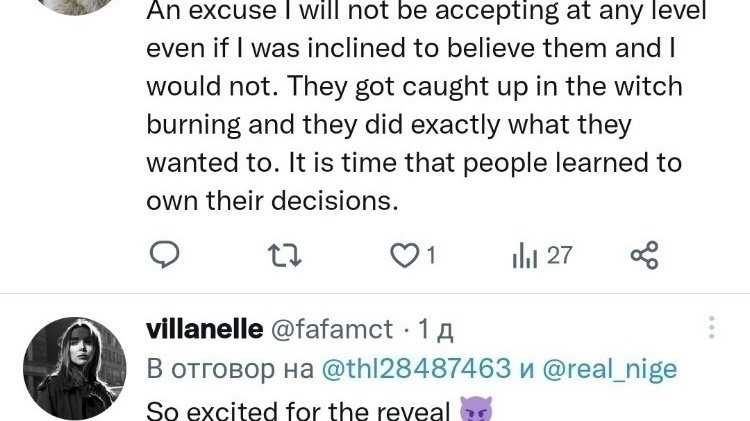The image size is (750, 421).
Task: Click the "В отговор на" reply label
Action: click(230, 369)
